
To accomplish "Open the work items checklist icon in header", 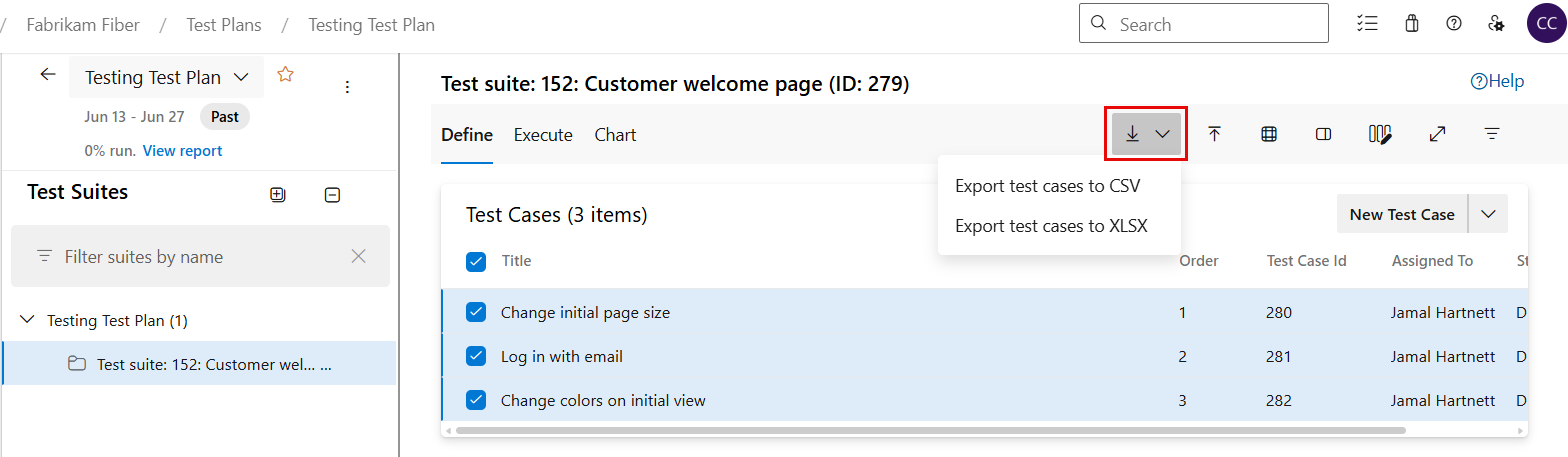I will (1367, 24).
